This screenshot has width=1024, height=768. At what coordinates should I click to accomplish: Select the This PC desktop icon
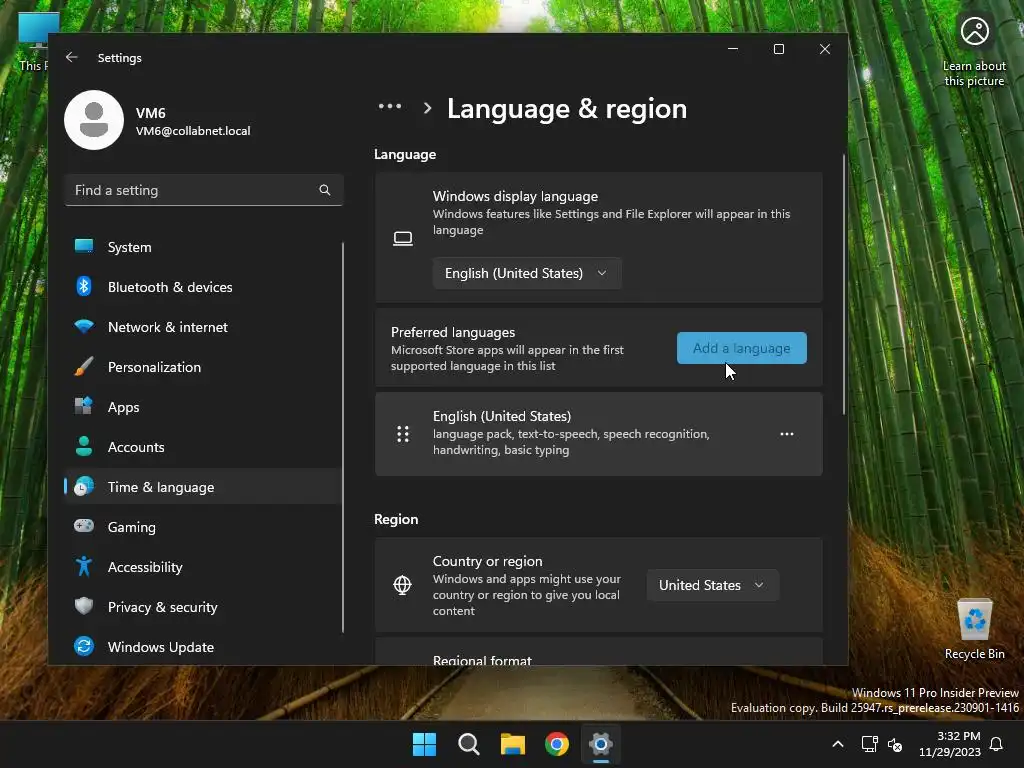click(x=33, y=42)
